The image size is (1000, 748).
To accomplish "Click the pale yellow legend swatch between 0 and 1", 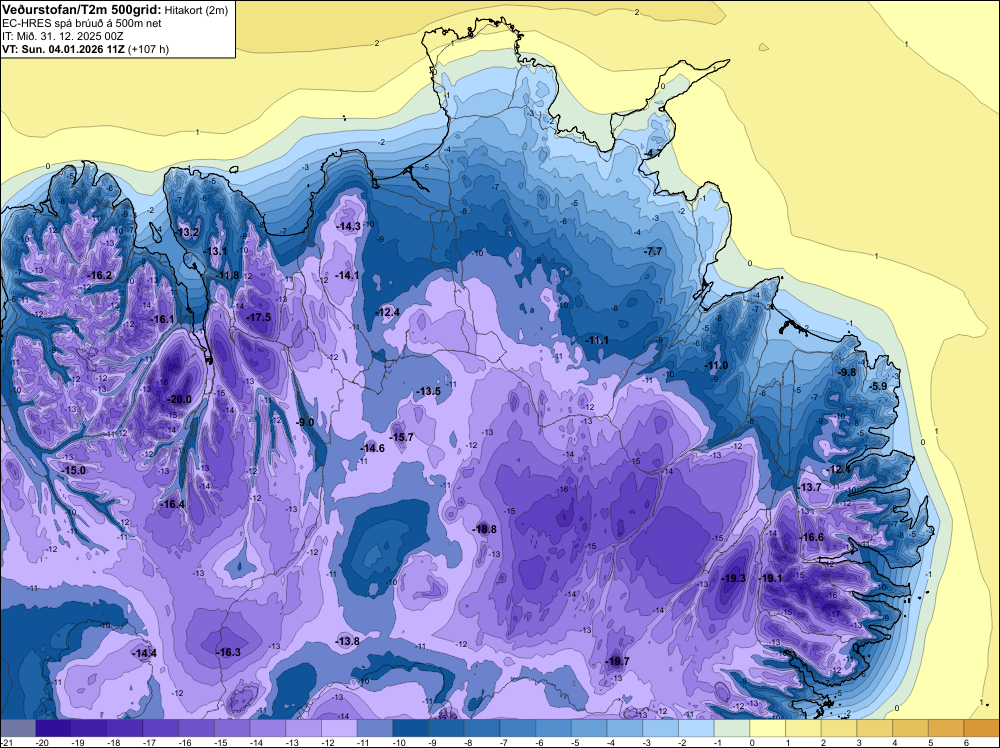I will point(768,728).
